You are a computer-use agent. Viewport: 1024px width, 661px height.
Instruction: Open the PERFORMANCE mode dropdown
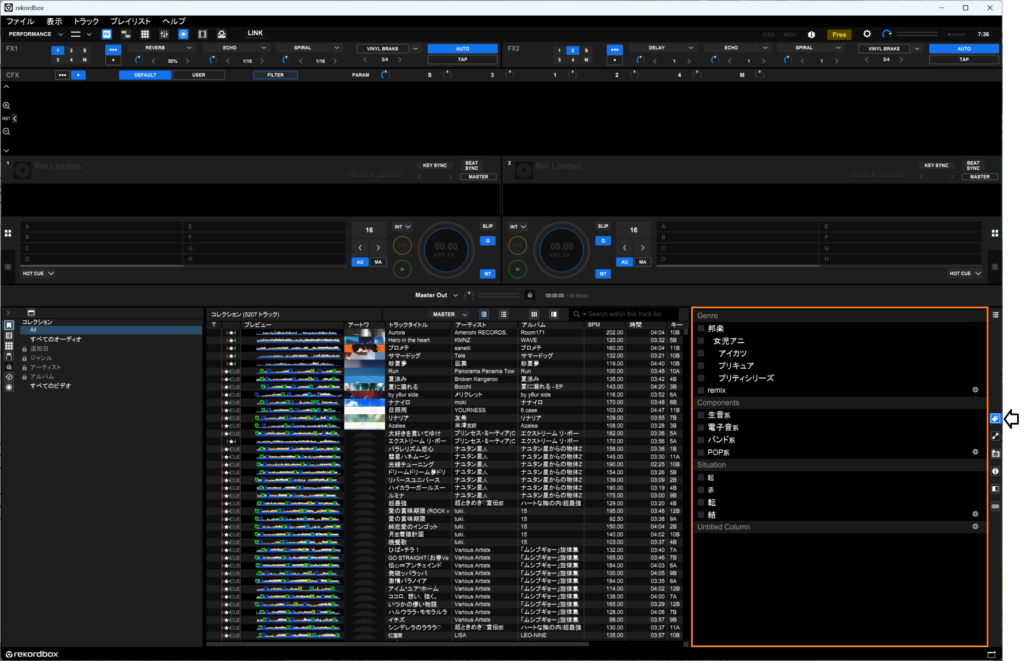click(35, 34)
